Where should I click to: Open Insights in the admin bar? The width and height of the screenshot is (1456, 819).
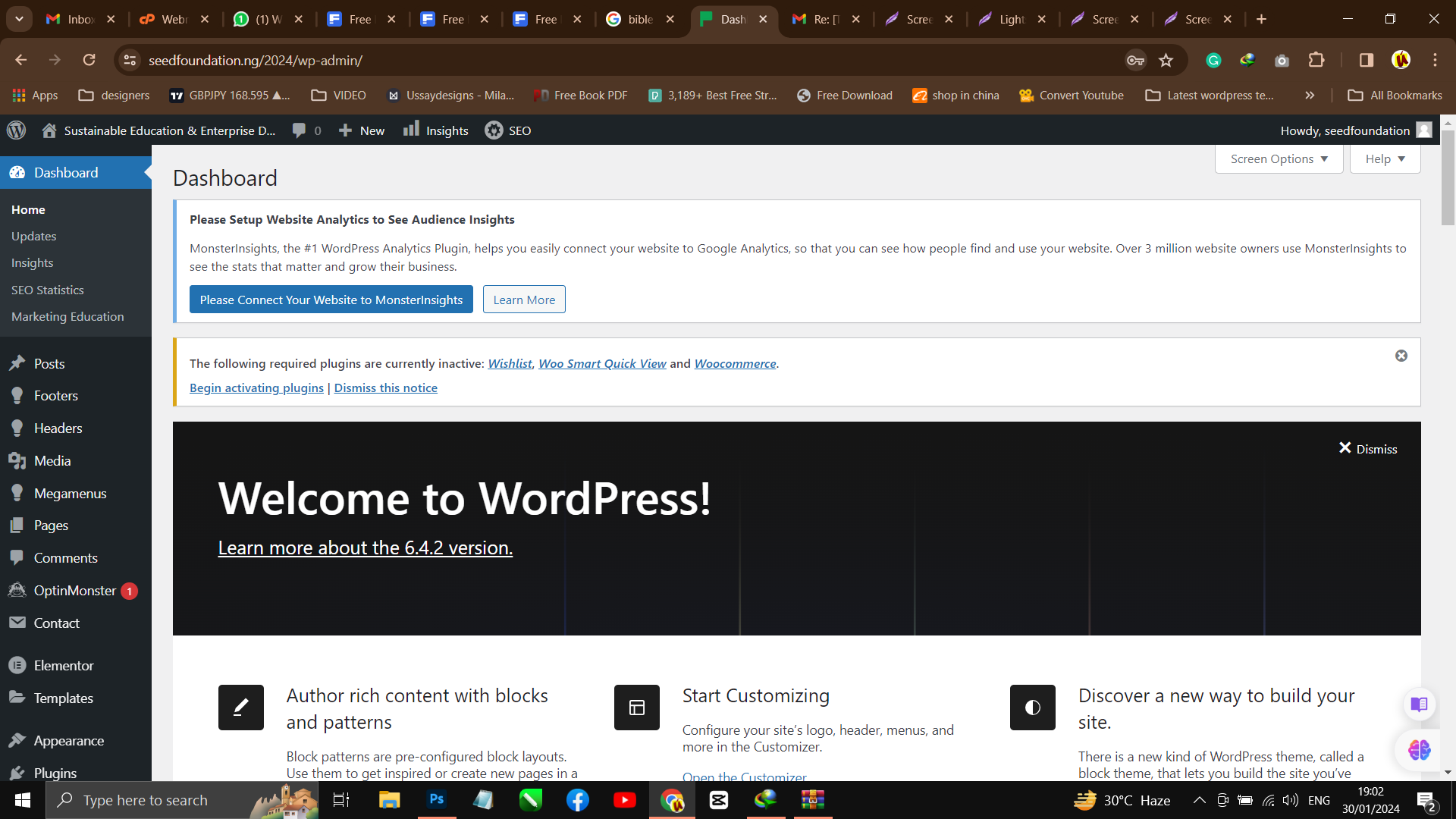436,130
